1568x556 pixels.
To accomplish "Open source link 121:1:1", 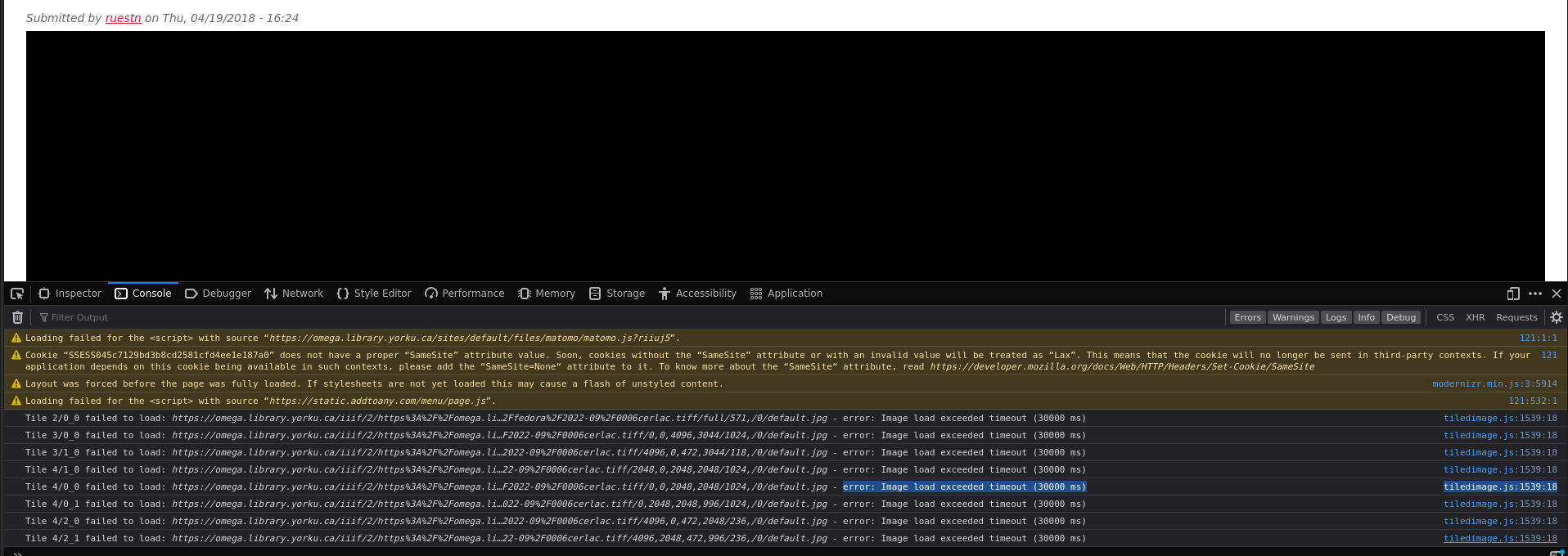I will [1539, 338].
